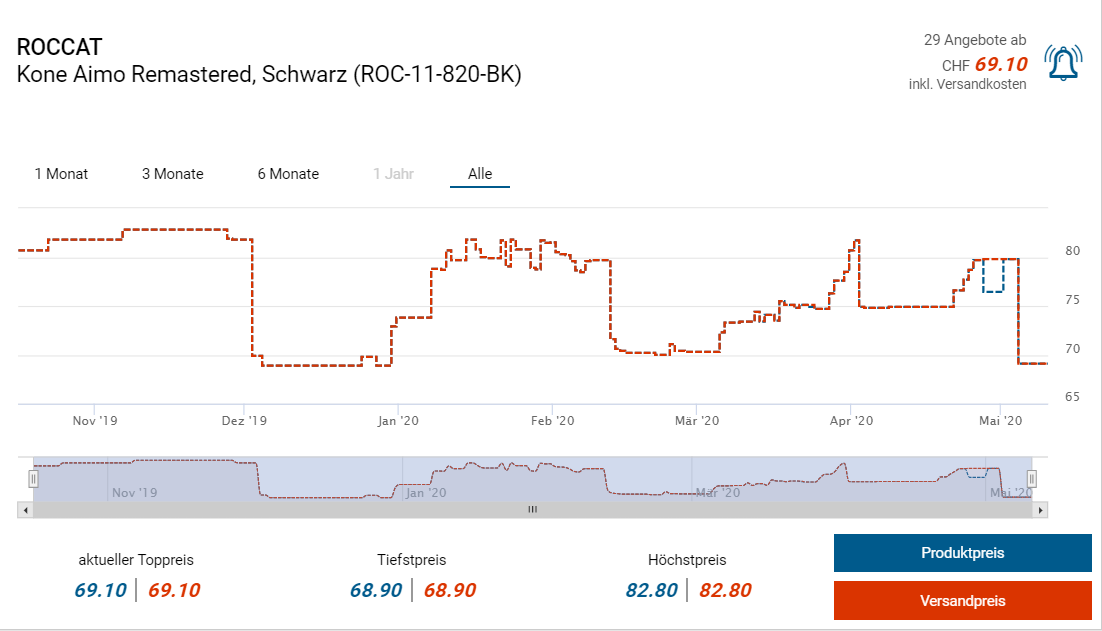This screenshot has width=1102, height=631.
Task: Click the navigator's left range handle
Action: click(33, 479)
